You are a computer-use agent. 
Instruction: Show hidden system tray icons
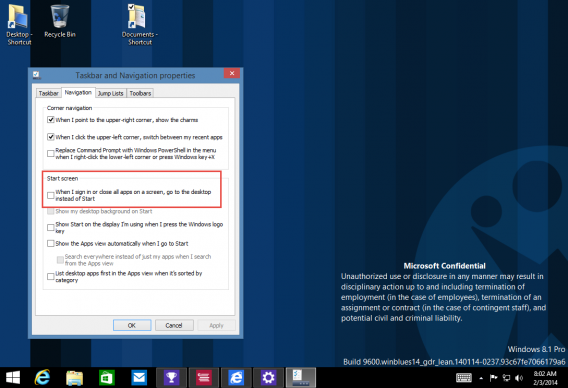click(481, 378)
